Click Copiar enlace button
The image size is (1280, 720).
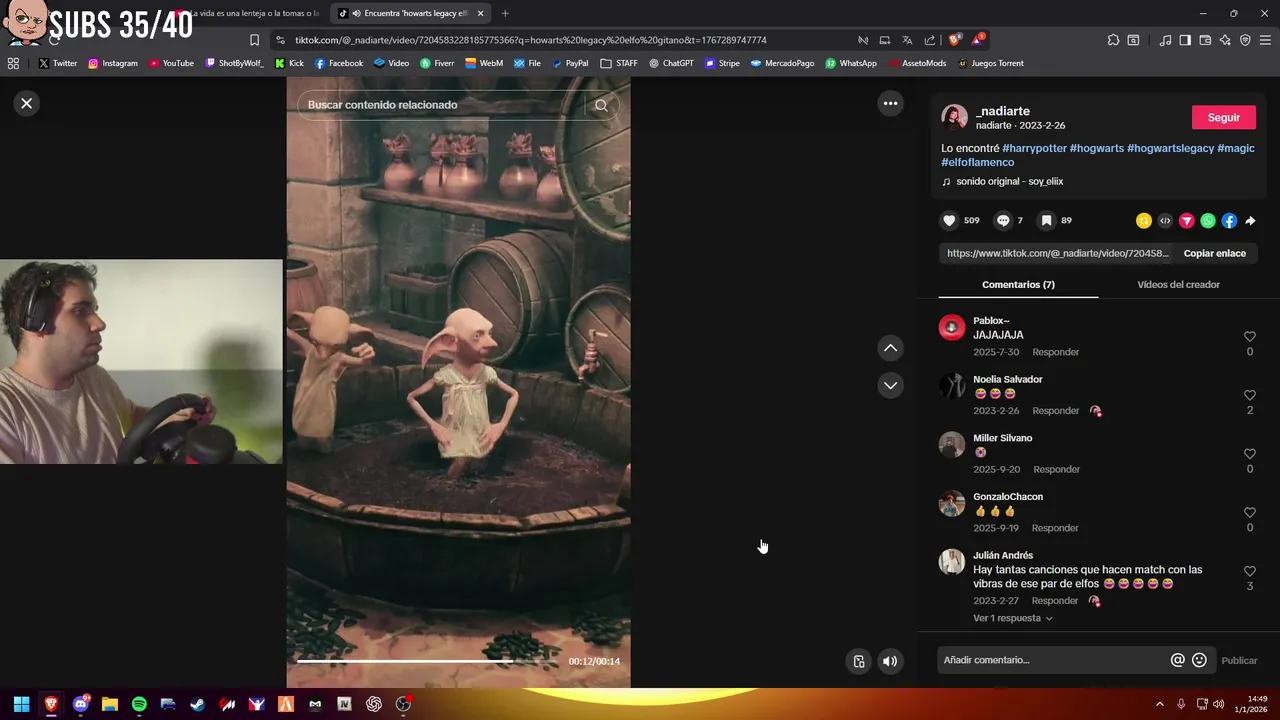[1214, 253]
